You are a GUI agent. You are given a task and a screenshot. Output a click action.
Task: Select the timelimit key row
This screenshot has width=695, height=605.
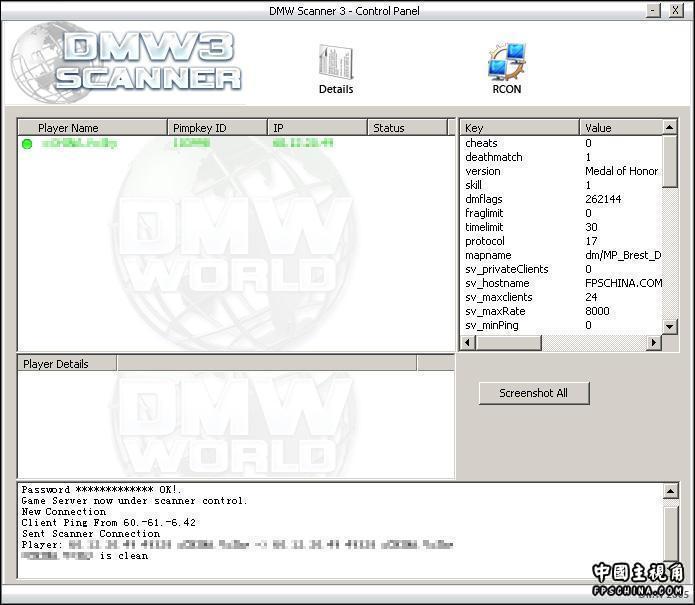(562, 227)
